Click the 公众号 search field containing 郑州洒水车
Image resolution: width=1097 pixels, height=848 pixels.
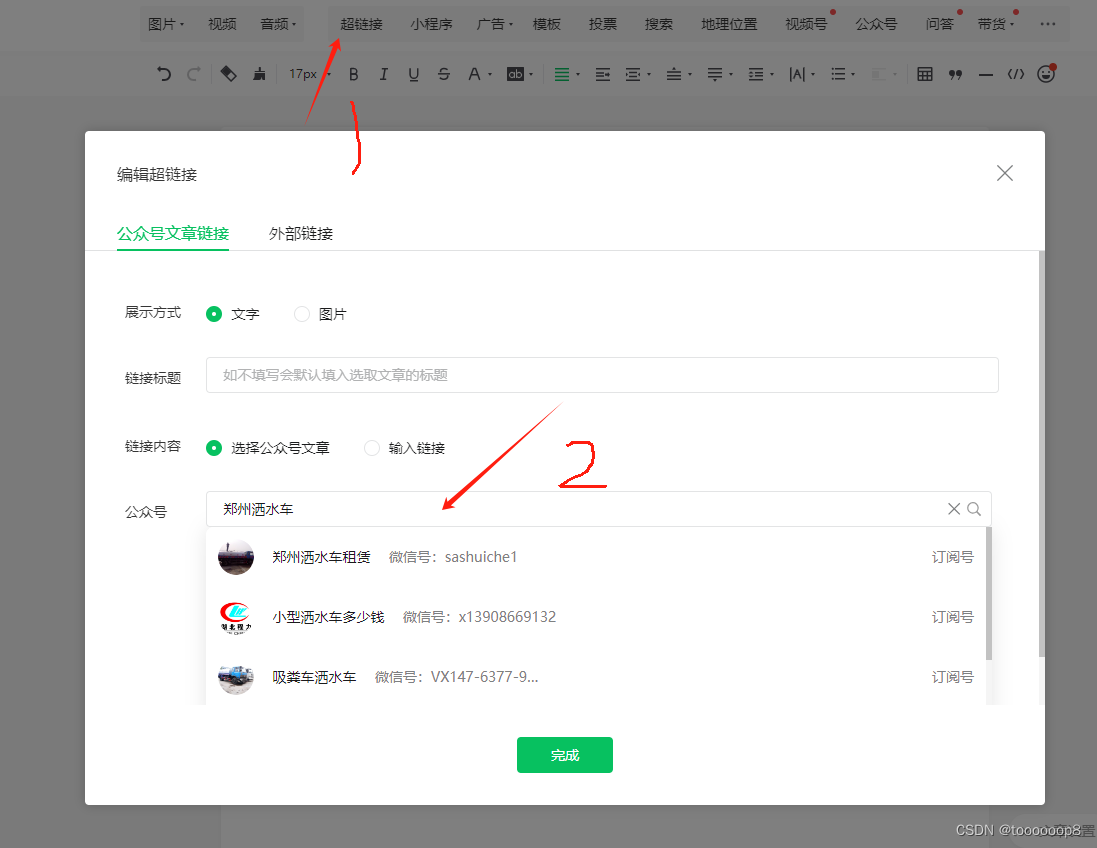click(x=598, y=509)
